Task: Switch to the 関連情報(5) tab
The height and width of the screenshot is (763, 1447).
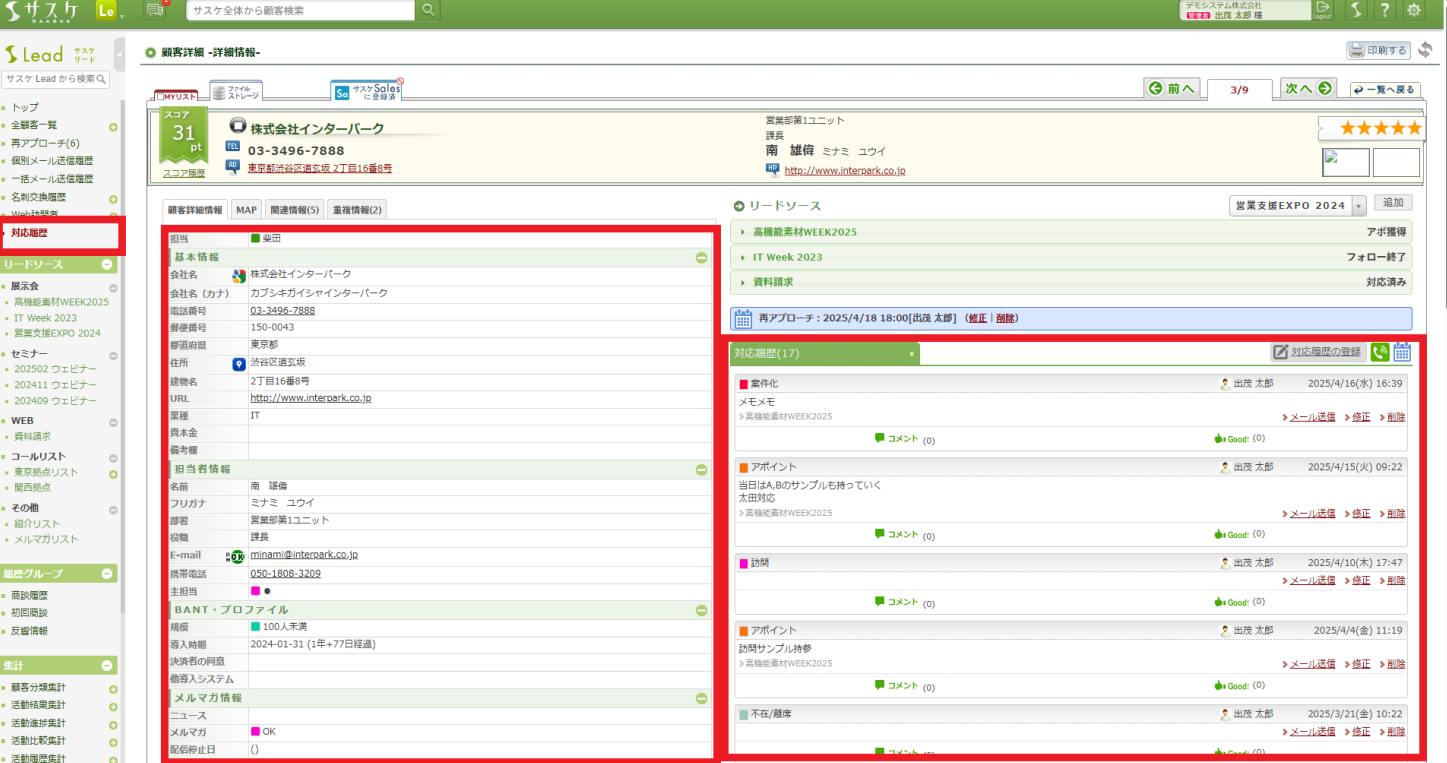Action: [295, 210]
